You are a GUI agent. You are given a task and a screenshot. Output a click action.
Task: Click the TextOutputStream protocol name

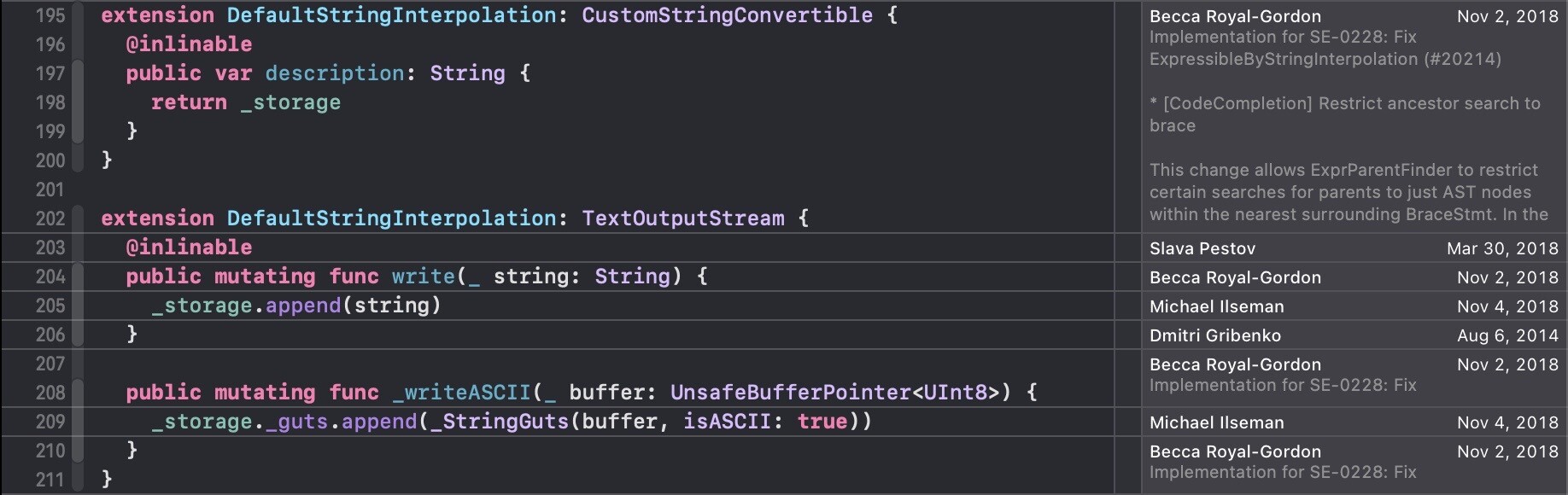(x=682, y=218)
